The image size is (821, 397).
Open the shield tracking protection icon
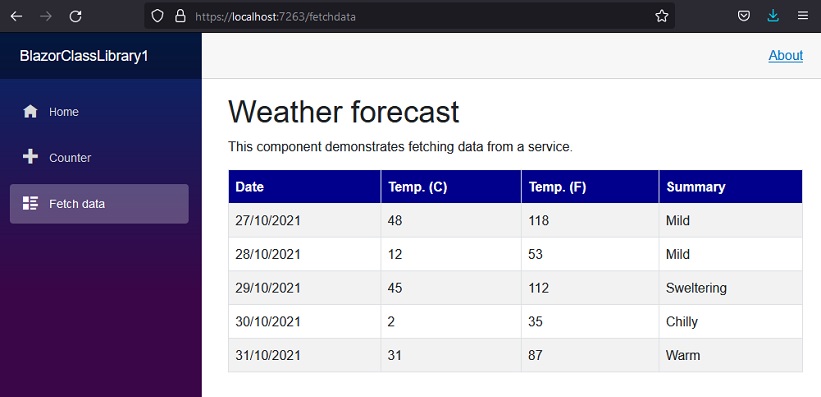point(158,16)
